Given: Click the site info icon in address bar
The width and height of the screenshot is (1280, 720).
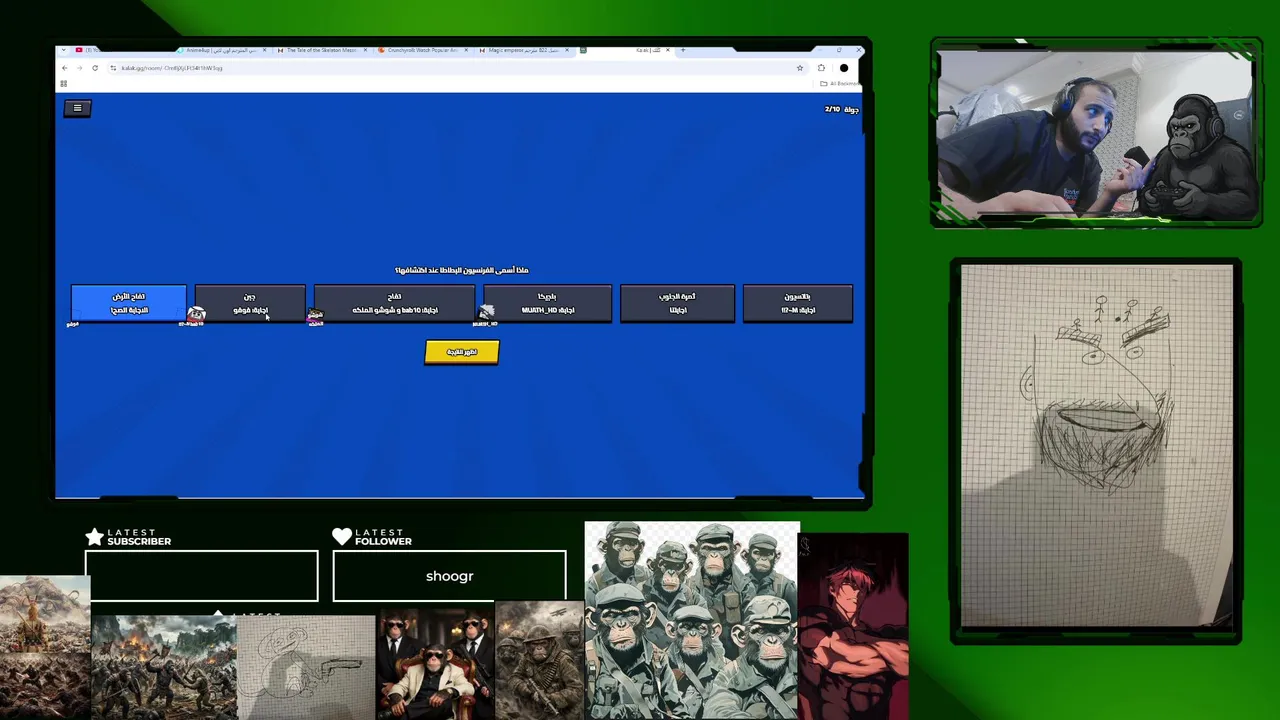Looking at the screenshot, I should tap(113, 68).
